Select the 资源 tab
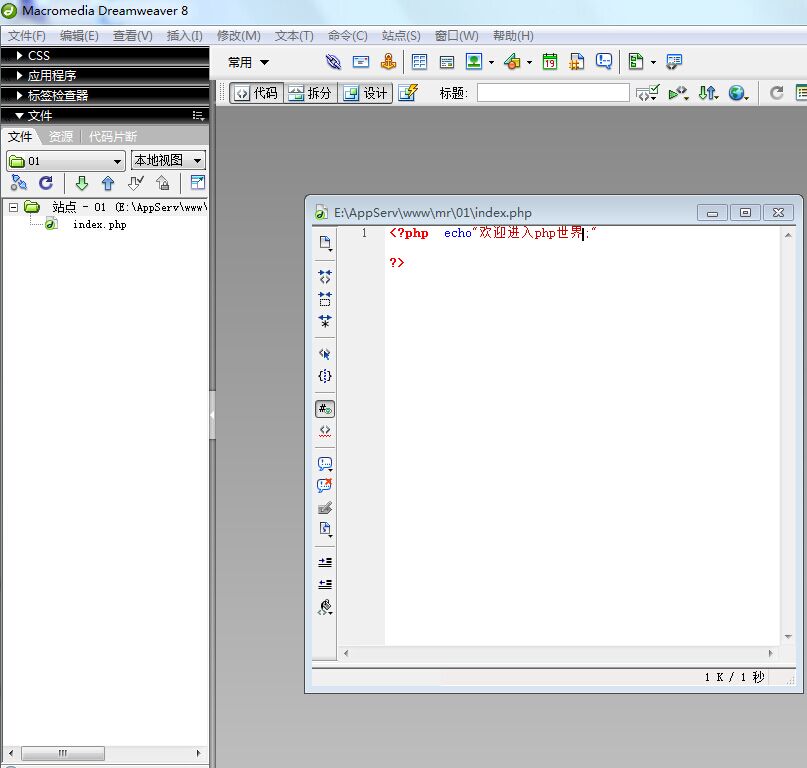 click(61, 136)
